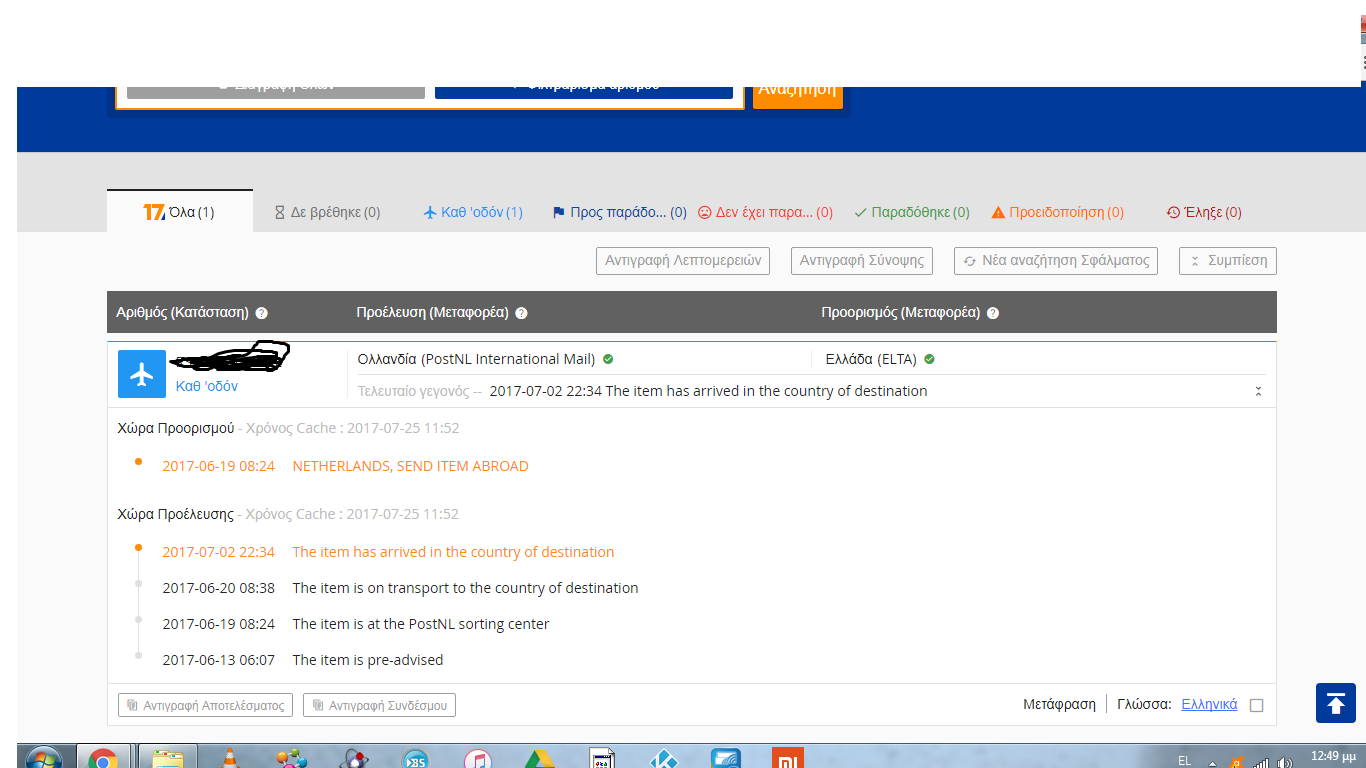1366x768 pixels.
Task: Switch to the Δε βρέθηκε tab
Action: (327, 212)
